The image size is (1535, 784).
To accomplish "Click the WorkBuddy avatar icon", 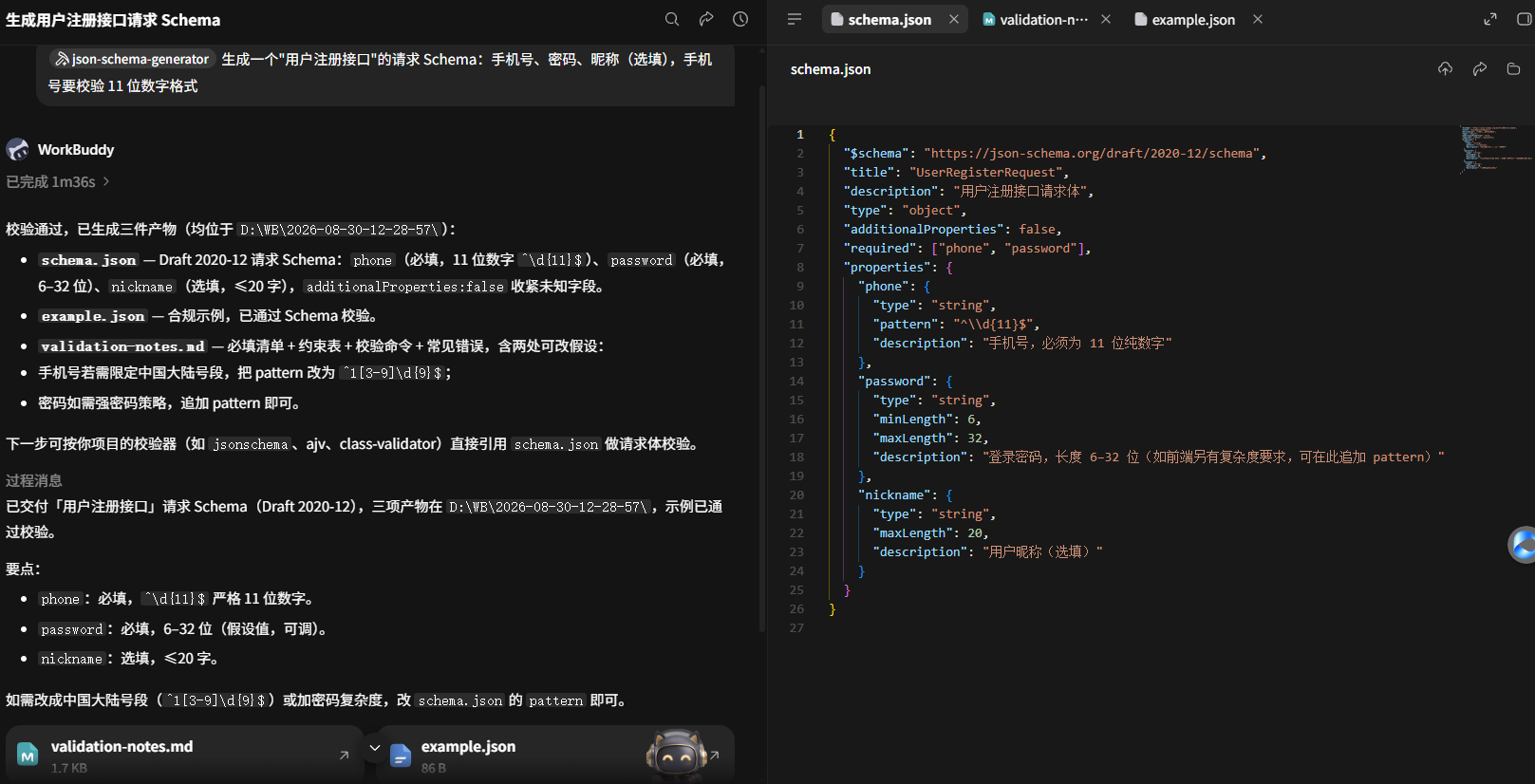I will (x=18, y=149).
